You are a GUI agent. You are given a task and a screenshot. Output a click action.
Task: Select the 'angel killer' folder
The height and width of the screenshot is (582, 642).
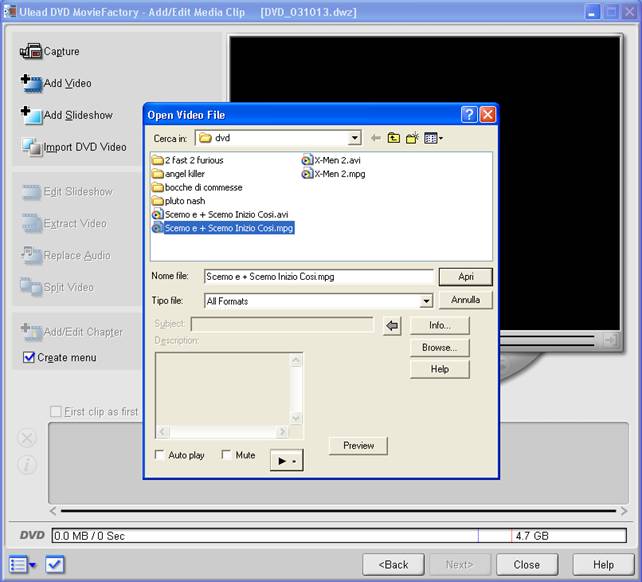click(179, 174)
